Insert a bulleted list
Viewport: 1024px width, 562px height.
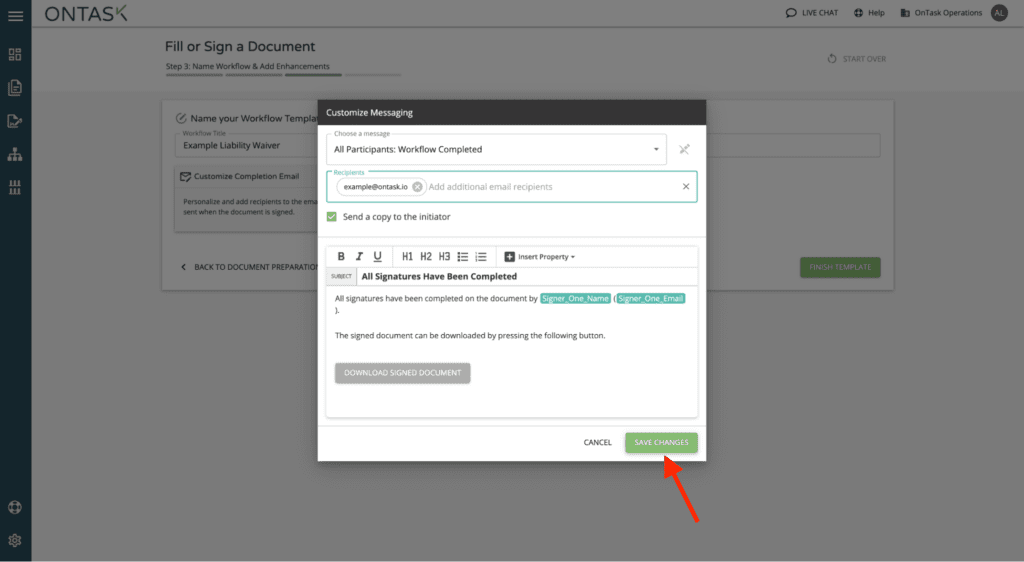pyautogui.click(x=463, y=257)
